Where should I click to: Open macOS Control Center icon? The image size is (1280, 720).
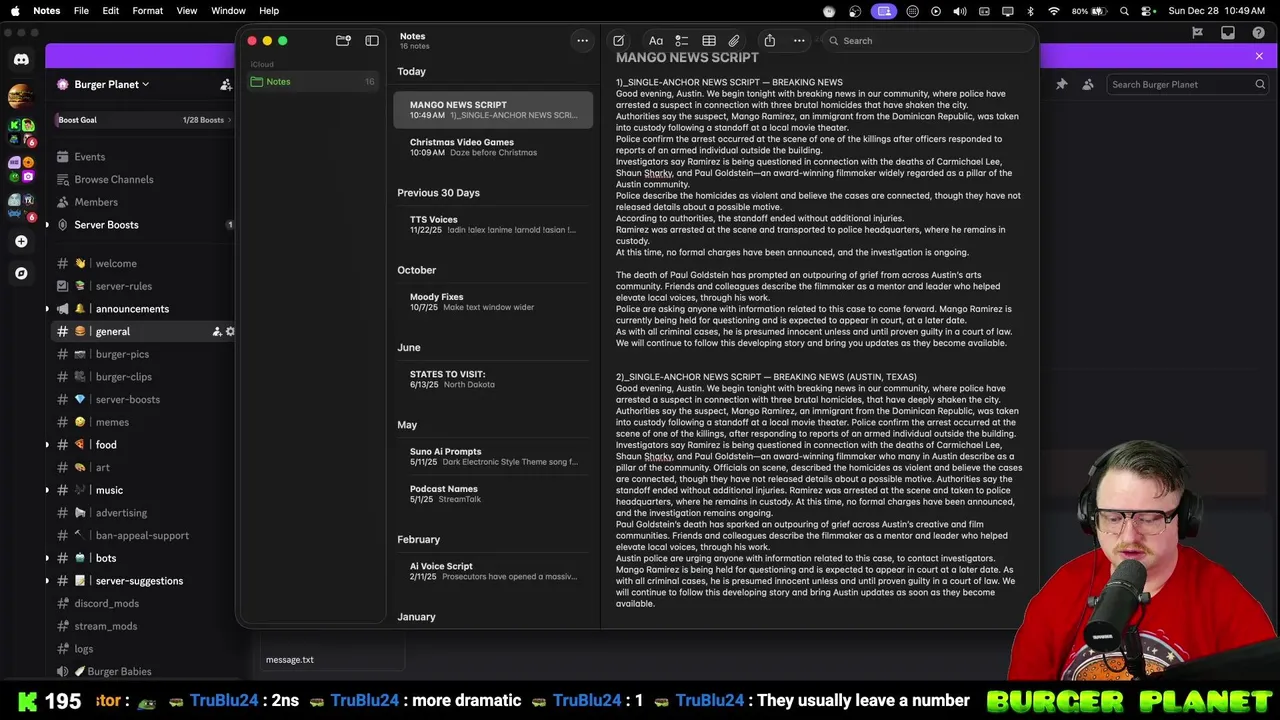pyautogui.click(x=1145, y=11)
